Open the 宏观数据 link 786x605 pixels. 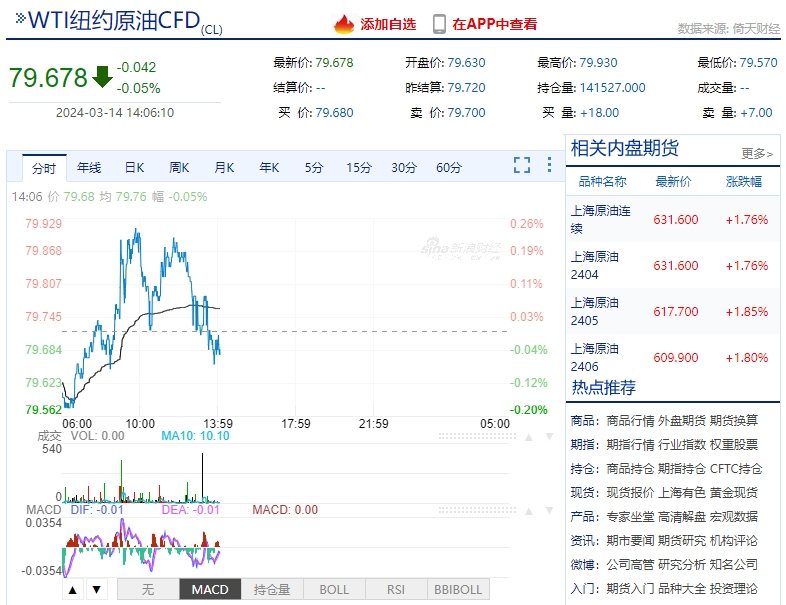point(734,516)
